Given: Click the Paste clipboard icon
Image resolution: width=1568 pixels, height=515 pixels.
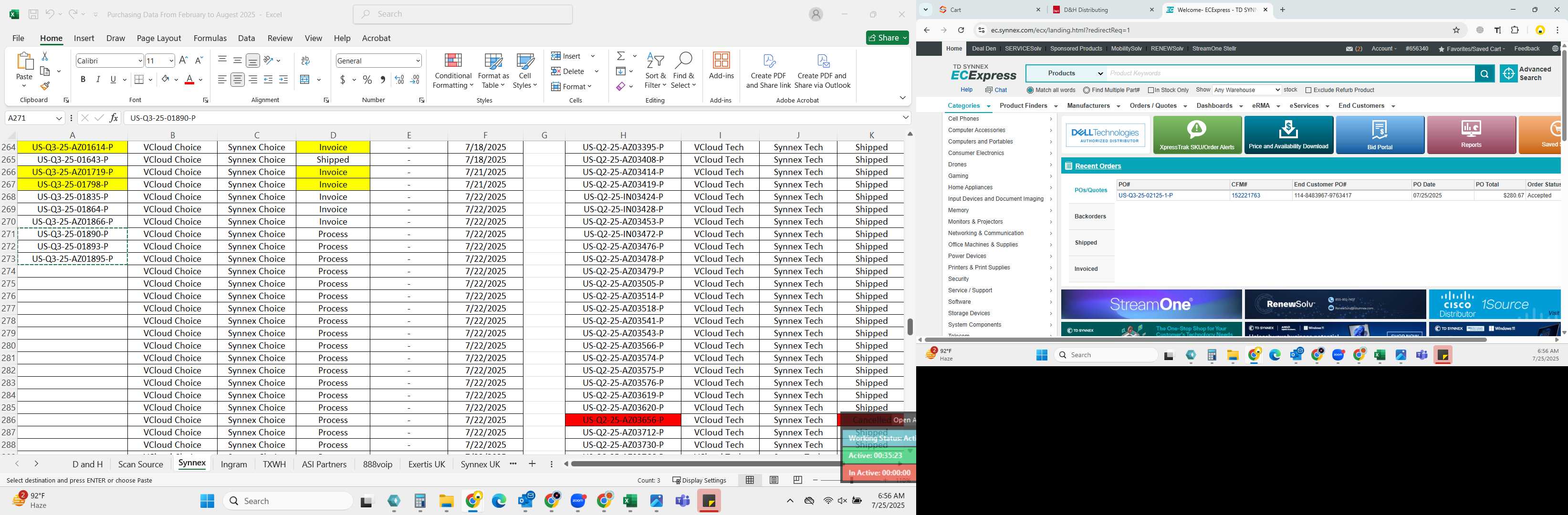Looking at the screenshot, I should point(24,61).
